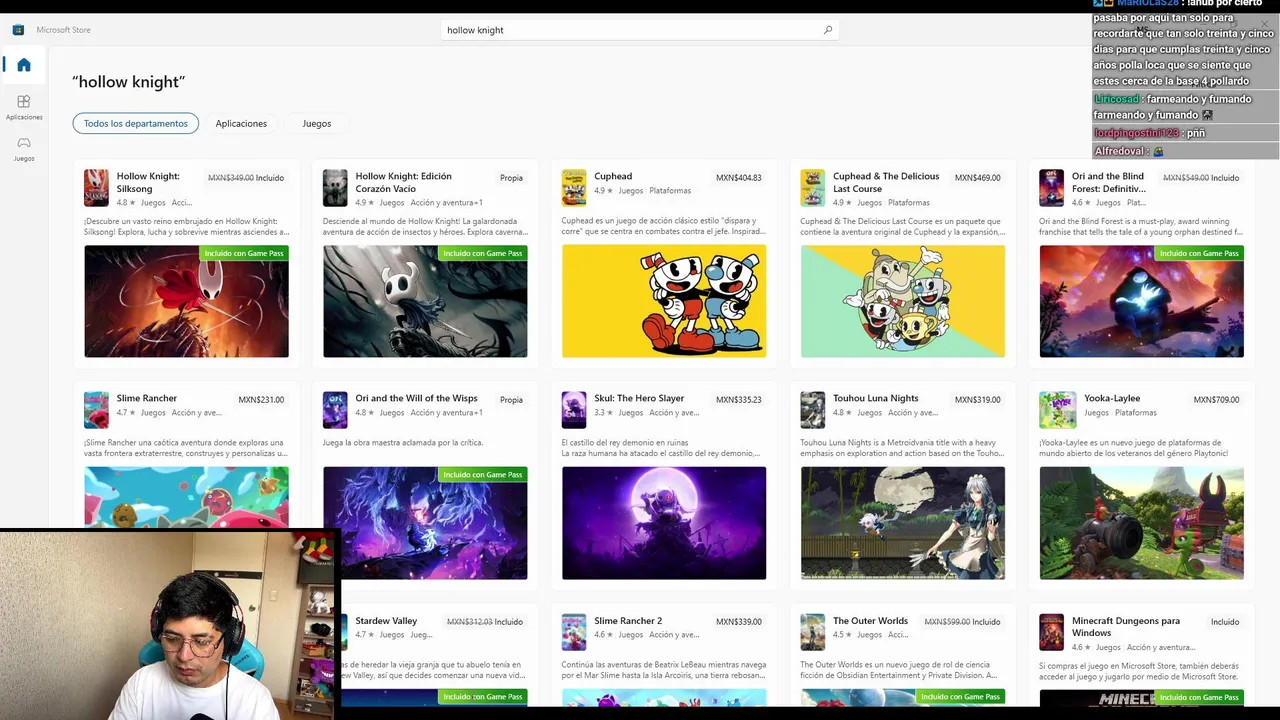This screenshot has height=720, width=1280.
Task: Click the Touhou Luna Nights description text
Action: point(900,448)
